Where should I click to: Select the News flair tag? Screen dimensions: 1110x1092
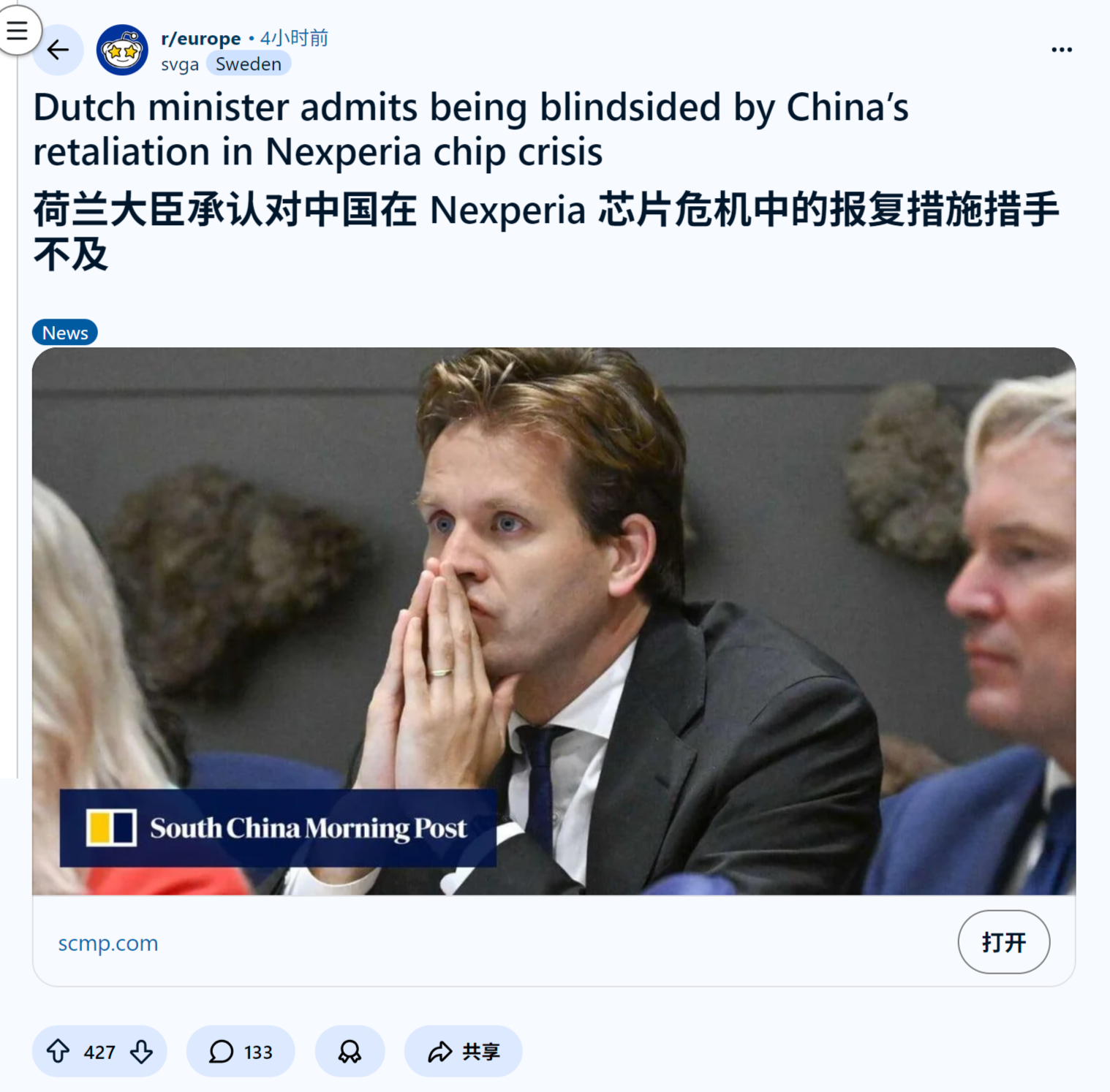[65, 333]
